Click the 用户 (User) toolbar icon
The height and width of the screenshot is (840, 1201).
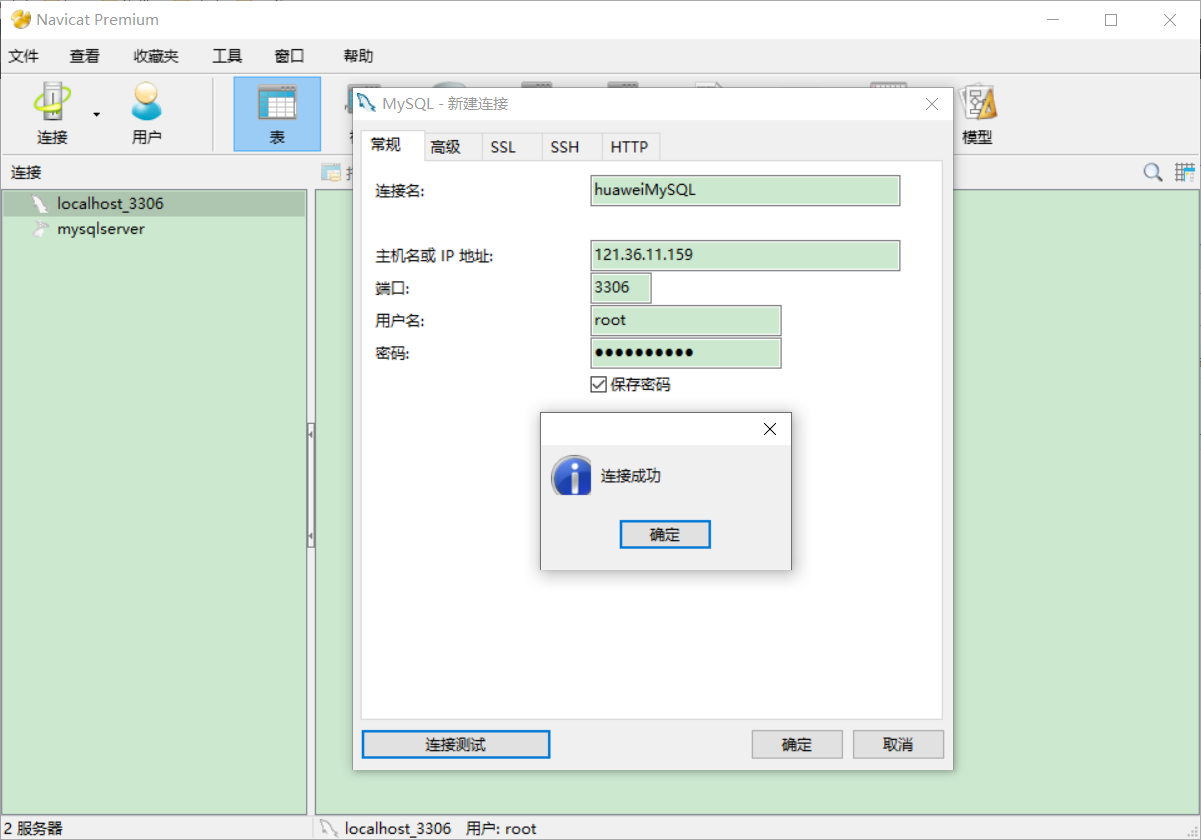(x=146, y=114)
